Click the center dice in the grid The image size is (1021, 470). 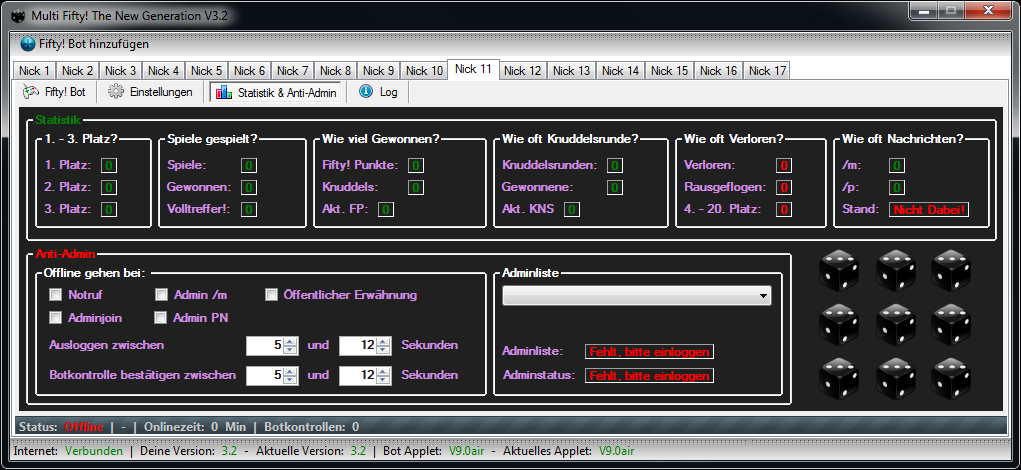(x=895, y=324)
